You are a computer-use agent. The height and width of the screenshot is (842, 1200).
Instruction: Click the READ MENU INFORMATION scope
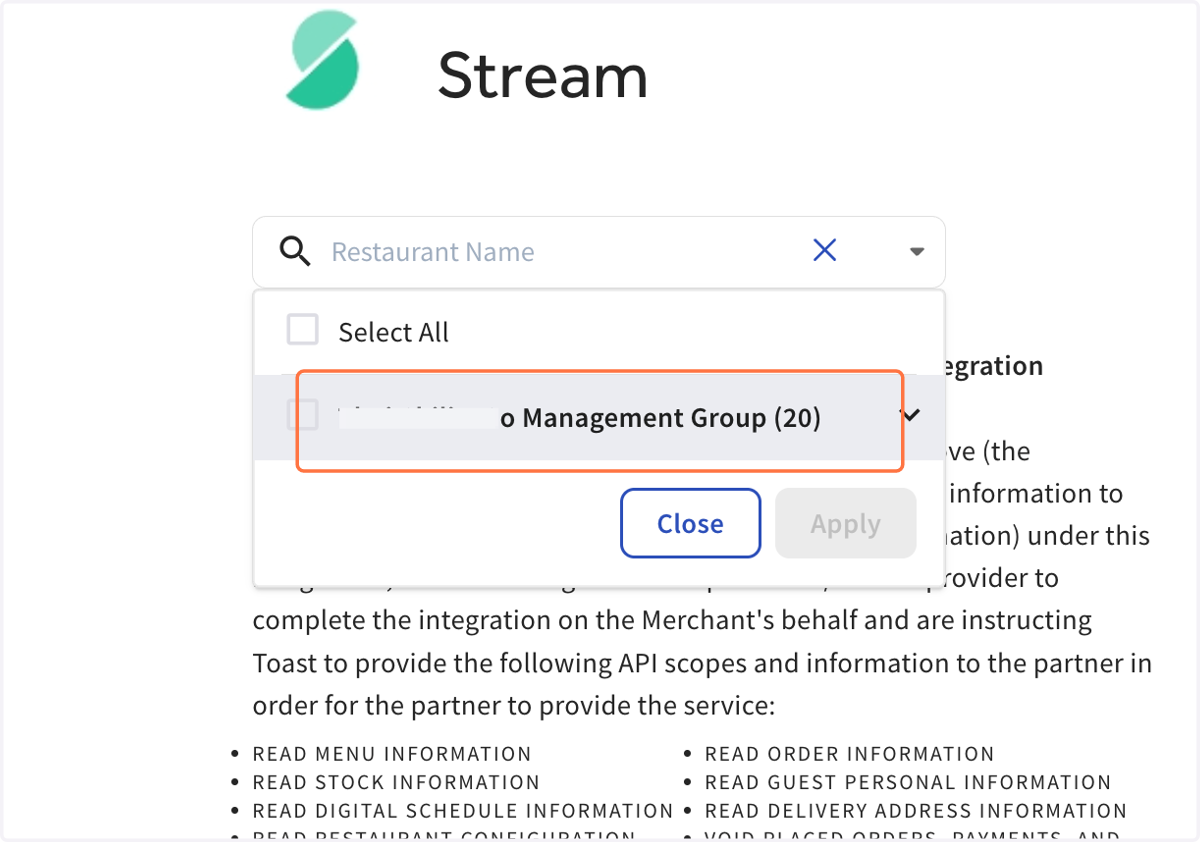pyautogui.click(x=392, y=754)
